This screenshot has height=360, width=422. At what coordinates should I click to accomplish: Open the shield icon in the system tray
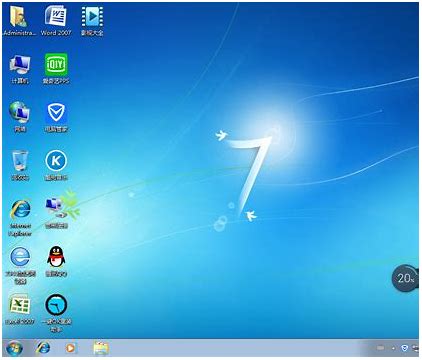404,348
